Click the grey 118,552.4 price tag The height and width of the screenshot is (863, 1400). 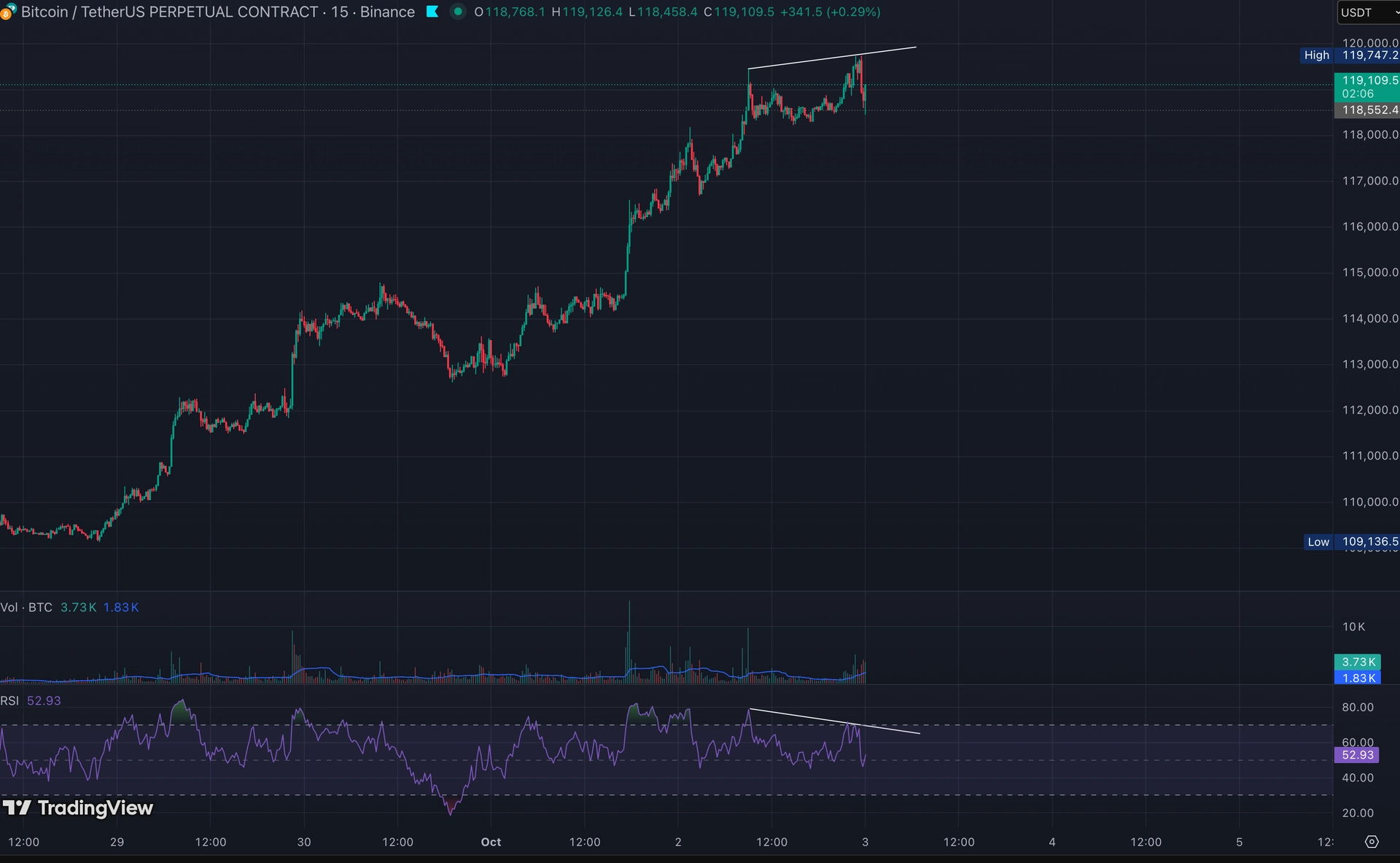coord(1367,110)
